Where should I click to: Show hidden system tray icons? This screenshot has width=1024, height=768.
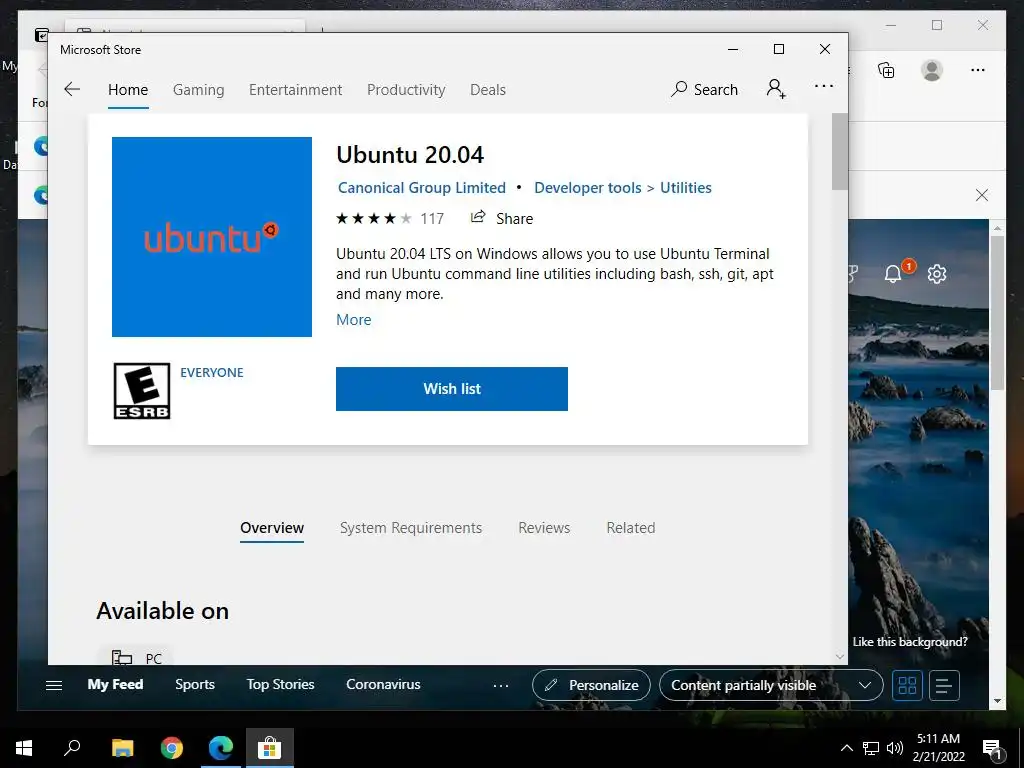coord(846,748)
